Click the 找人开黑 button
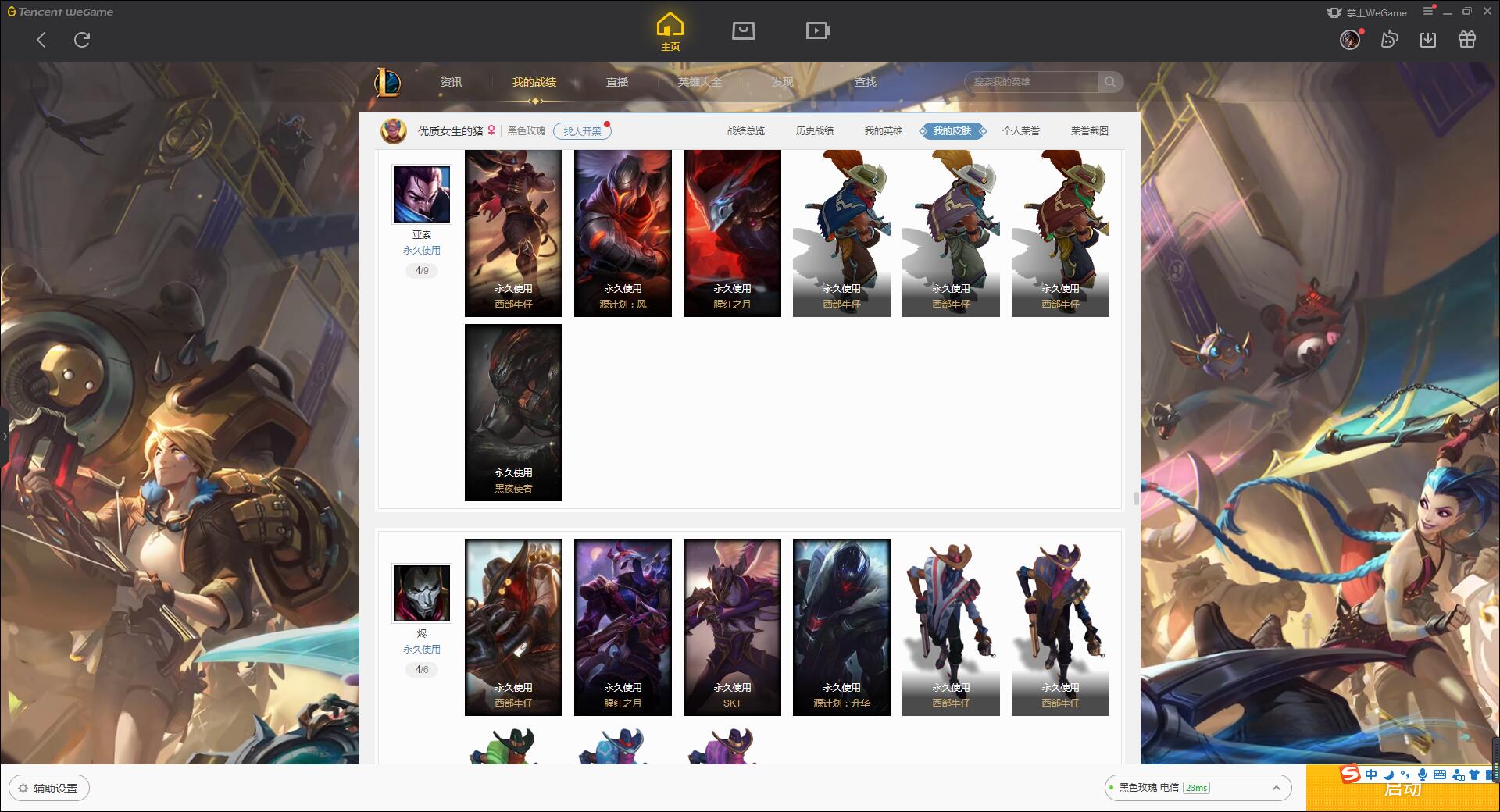Screen dimensions: 1500x812 (582, 131)
